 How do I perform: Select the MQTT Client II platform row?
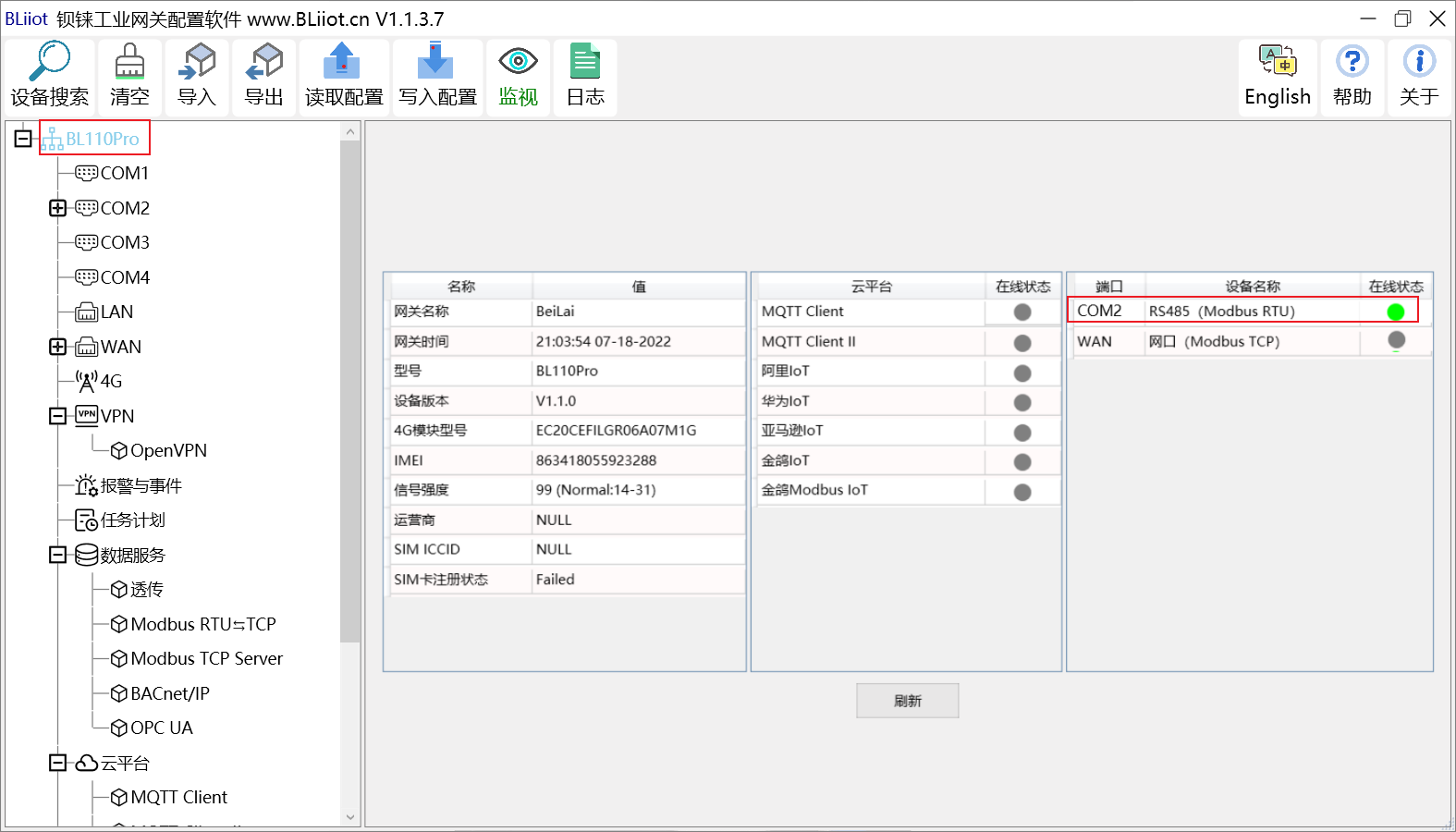908,341
